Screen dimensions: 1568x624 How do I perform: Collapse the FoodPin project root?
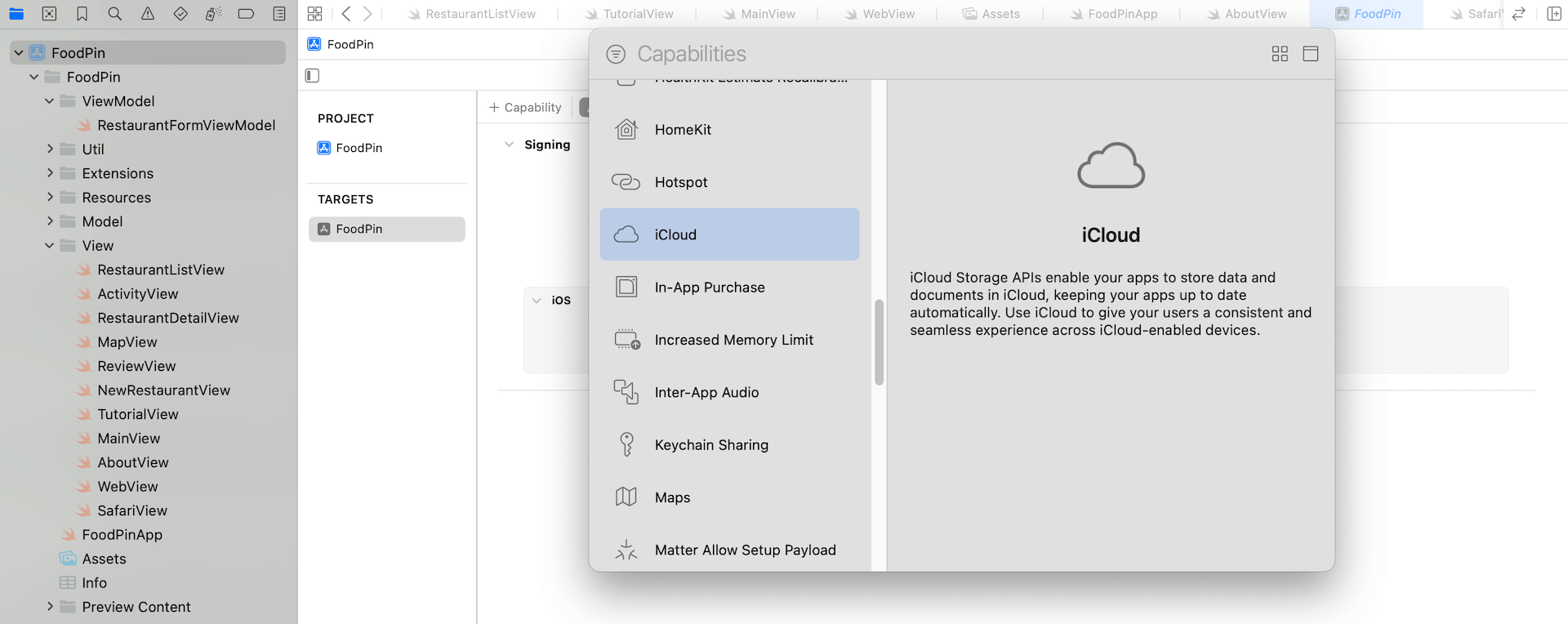point(19,53)
